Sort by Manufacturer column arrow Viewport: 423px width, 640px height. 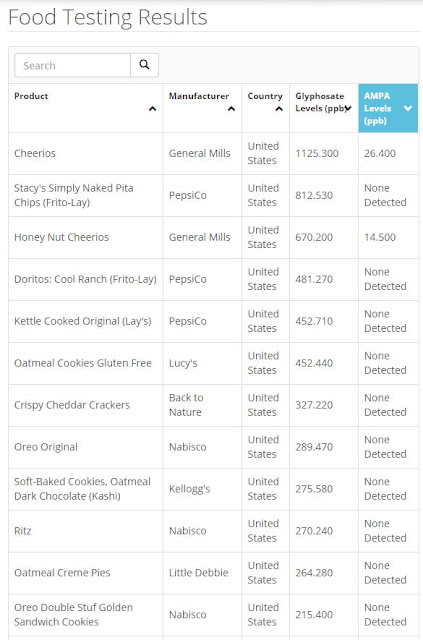231,109
